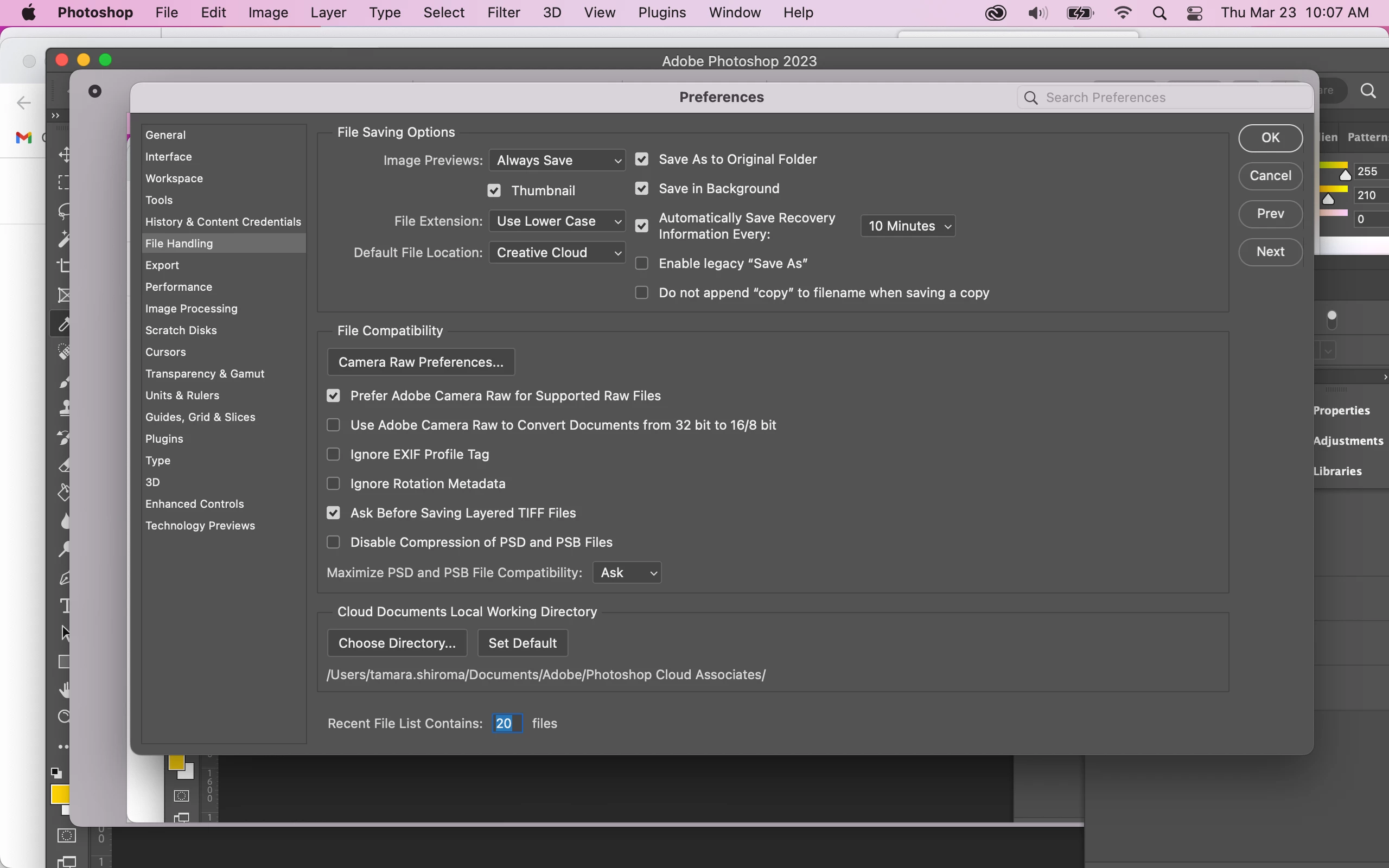1389x868 pixels.
Task: Click the Choose Directory button
Action: pos(397,643)
